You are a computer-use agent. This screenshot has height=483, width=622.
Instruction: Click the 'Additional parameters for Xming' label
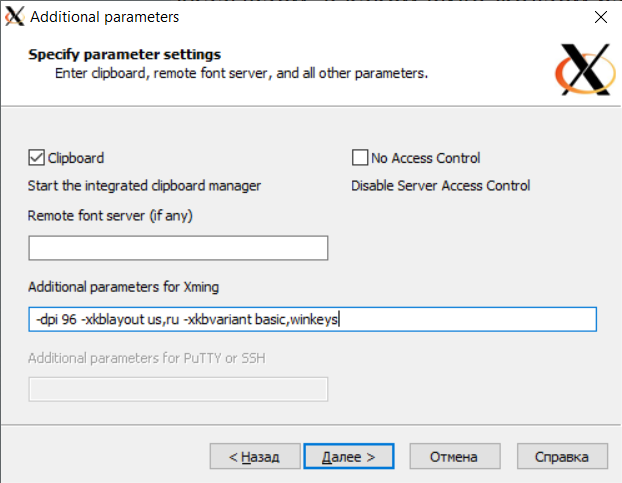(x=123, y=287)
